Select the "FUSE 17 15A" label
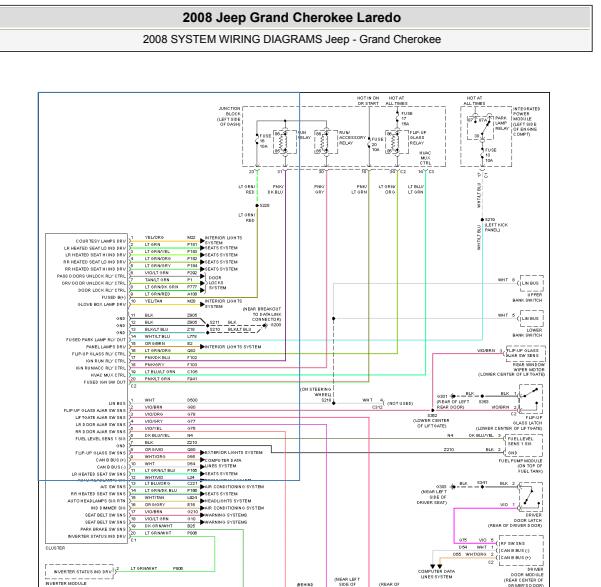This screenshot has width=601, height=587. (407, 118)
